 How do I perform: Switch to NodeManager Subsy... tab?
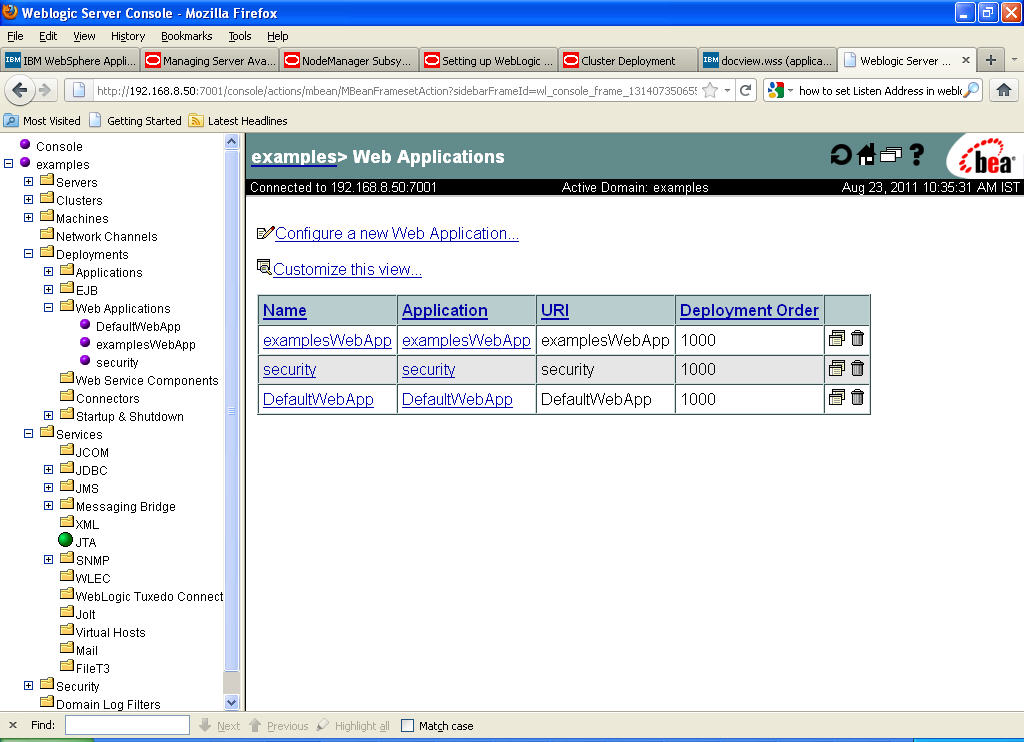pos(349,60)
